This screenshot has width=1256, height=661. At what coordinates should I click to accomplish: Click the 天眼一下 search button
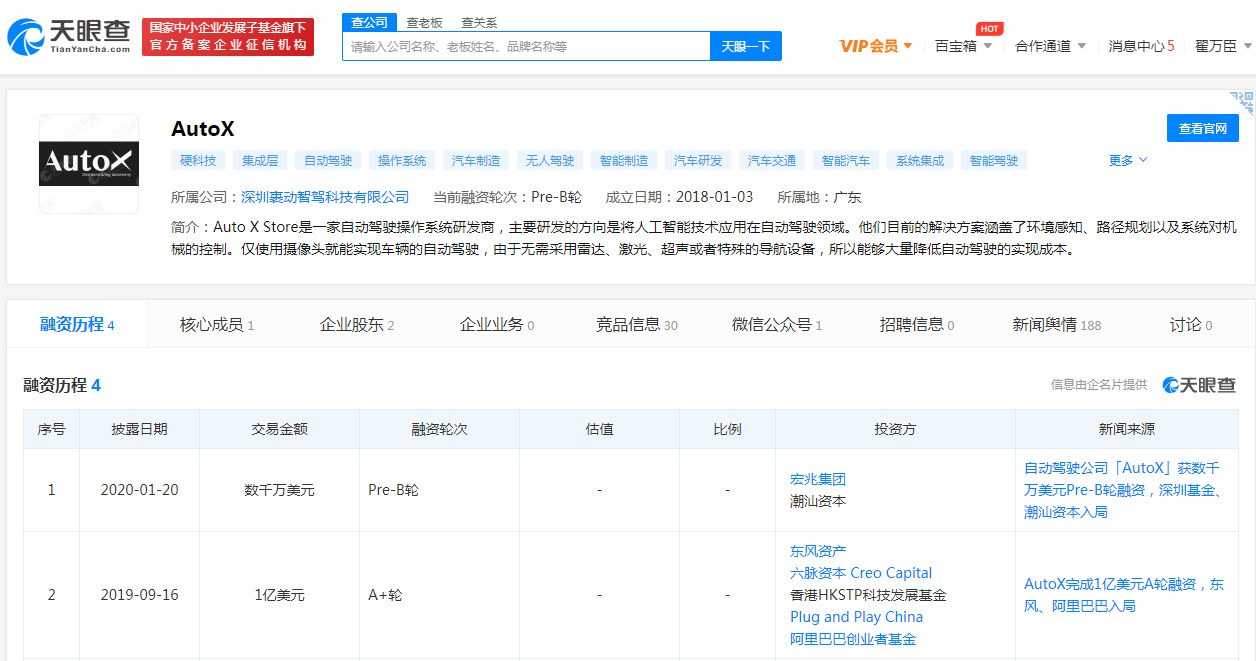(746, 46)
